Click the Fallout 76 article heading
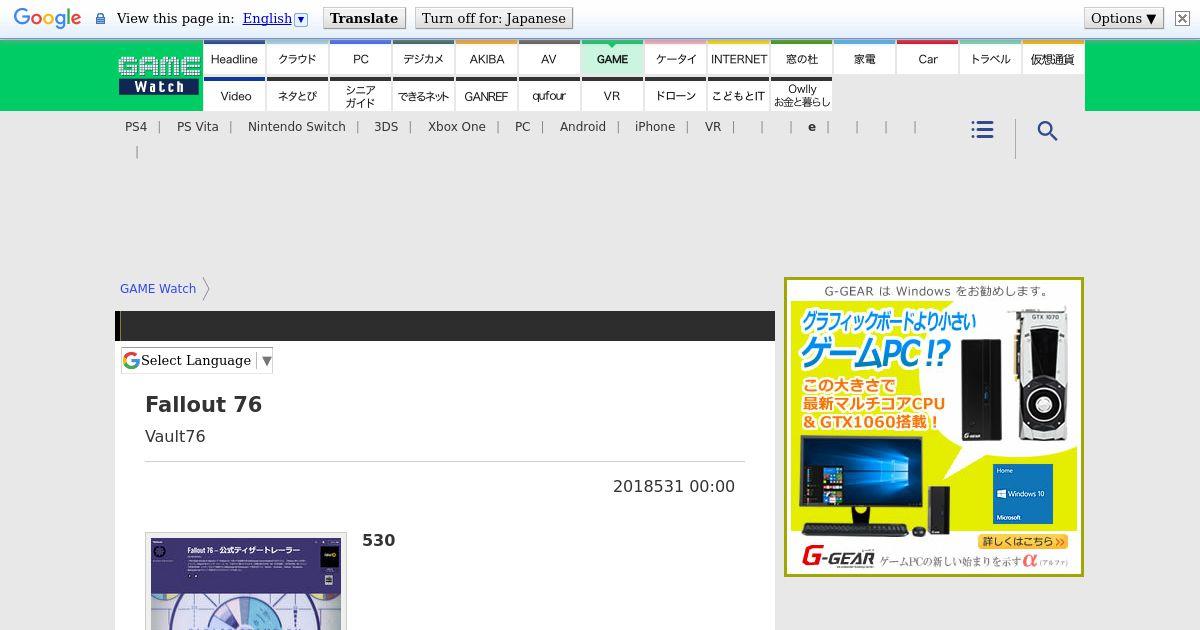 [x=203, y=404]
